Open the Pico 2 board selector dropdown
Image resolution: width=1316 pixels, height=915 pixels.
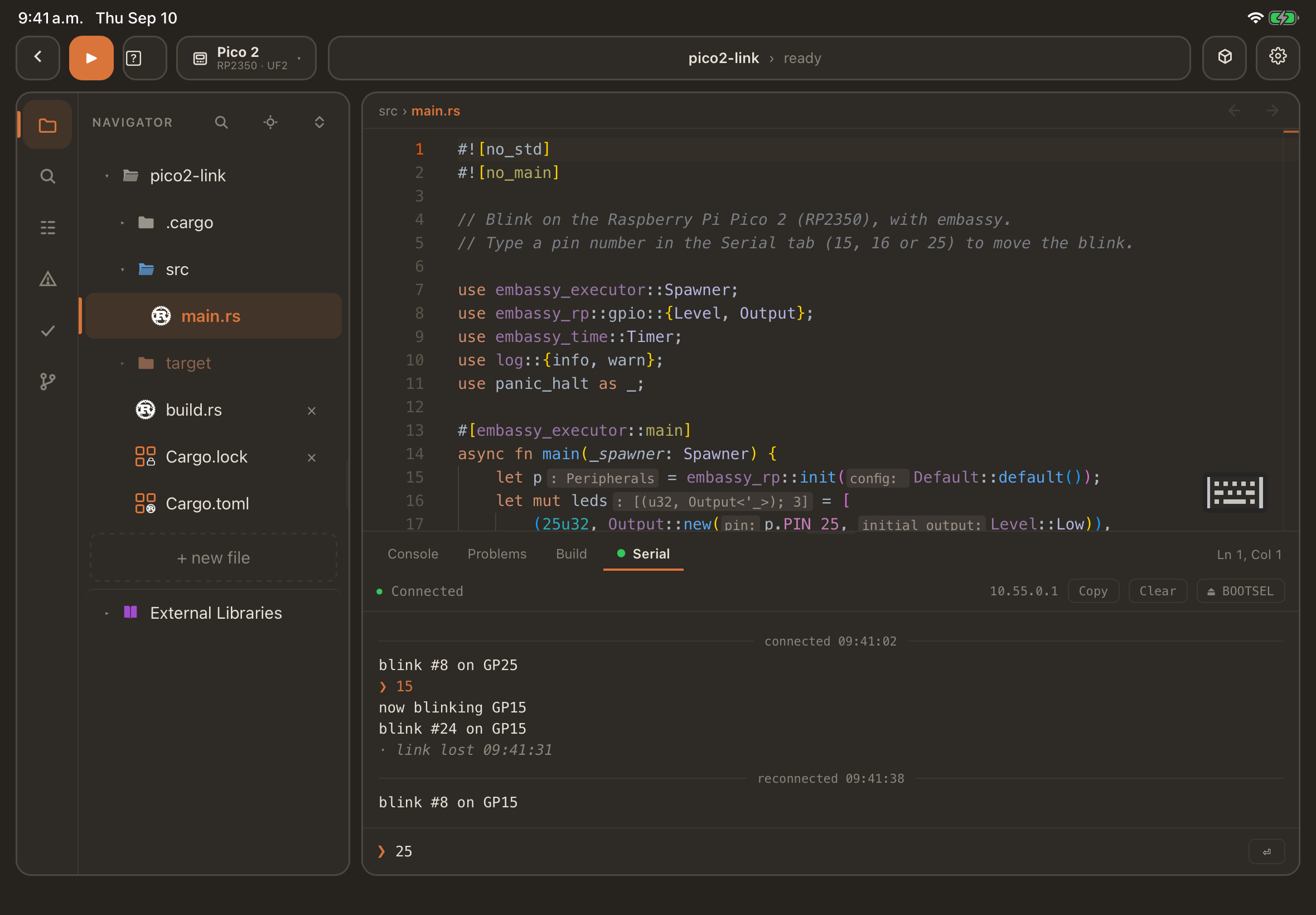click(246, 57)
